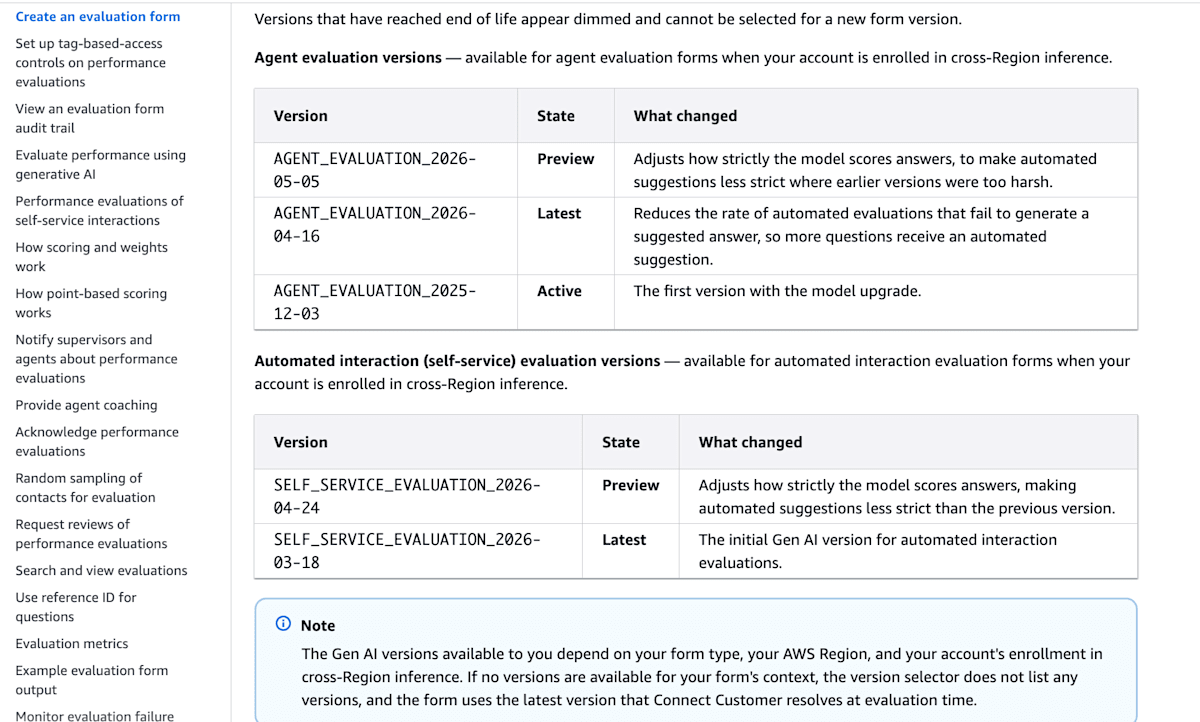Click AGENT_EVALUATION_2026-05-05 version cell

(x=385, y=170)
